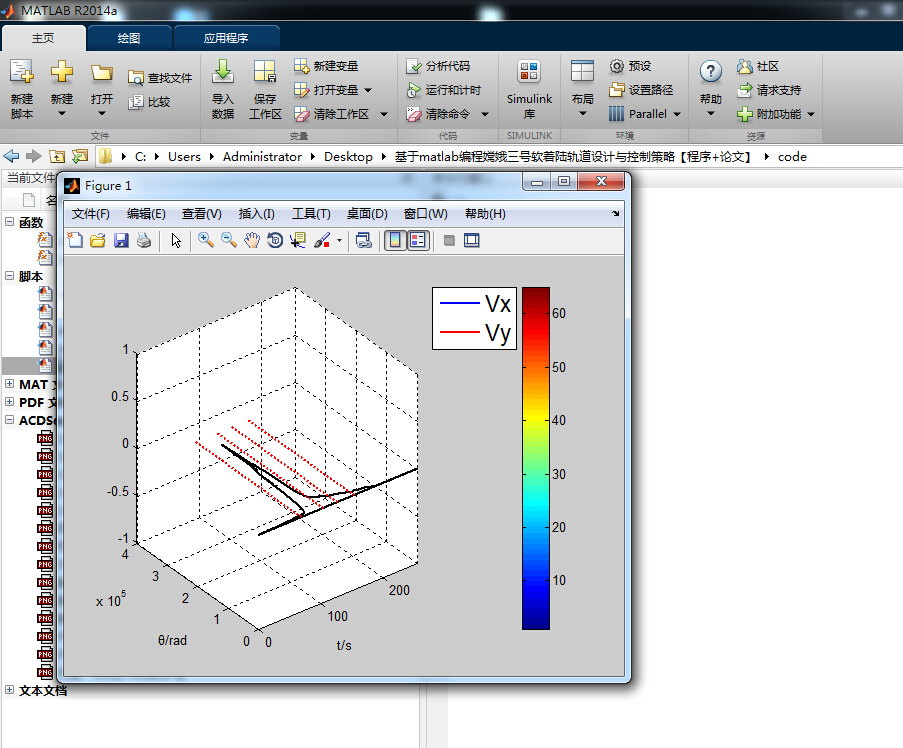
Task: Open the Parallel dropdown
Action: pos(677,115)
